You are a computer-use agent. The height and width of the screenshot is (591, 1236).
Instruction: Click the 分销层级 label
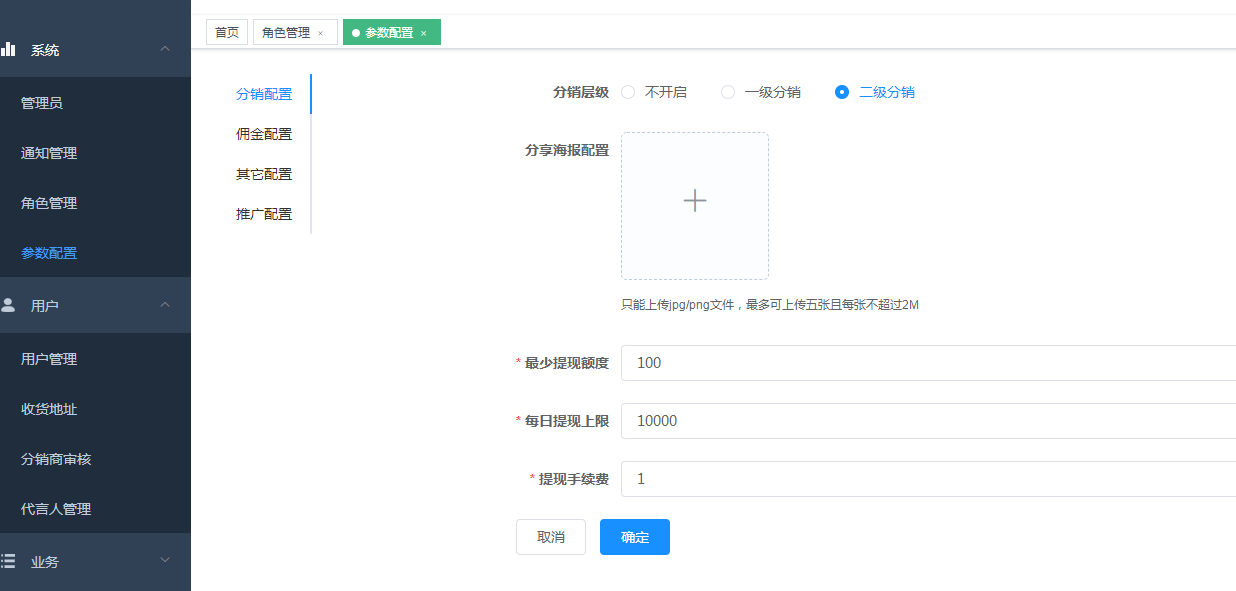581,92
